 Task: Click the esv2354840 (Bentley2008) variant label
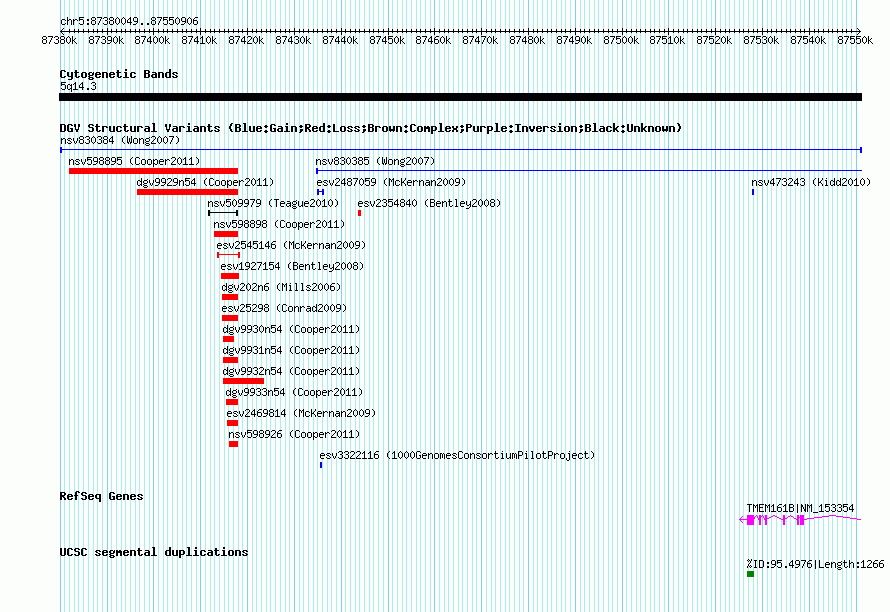428,203
